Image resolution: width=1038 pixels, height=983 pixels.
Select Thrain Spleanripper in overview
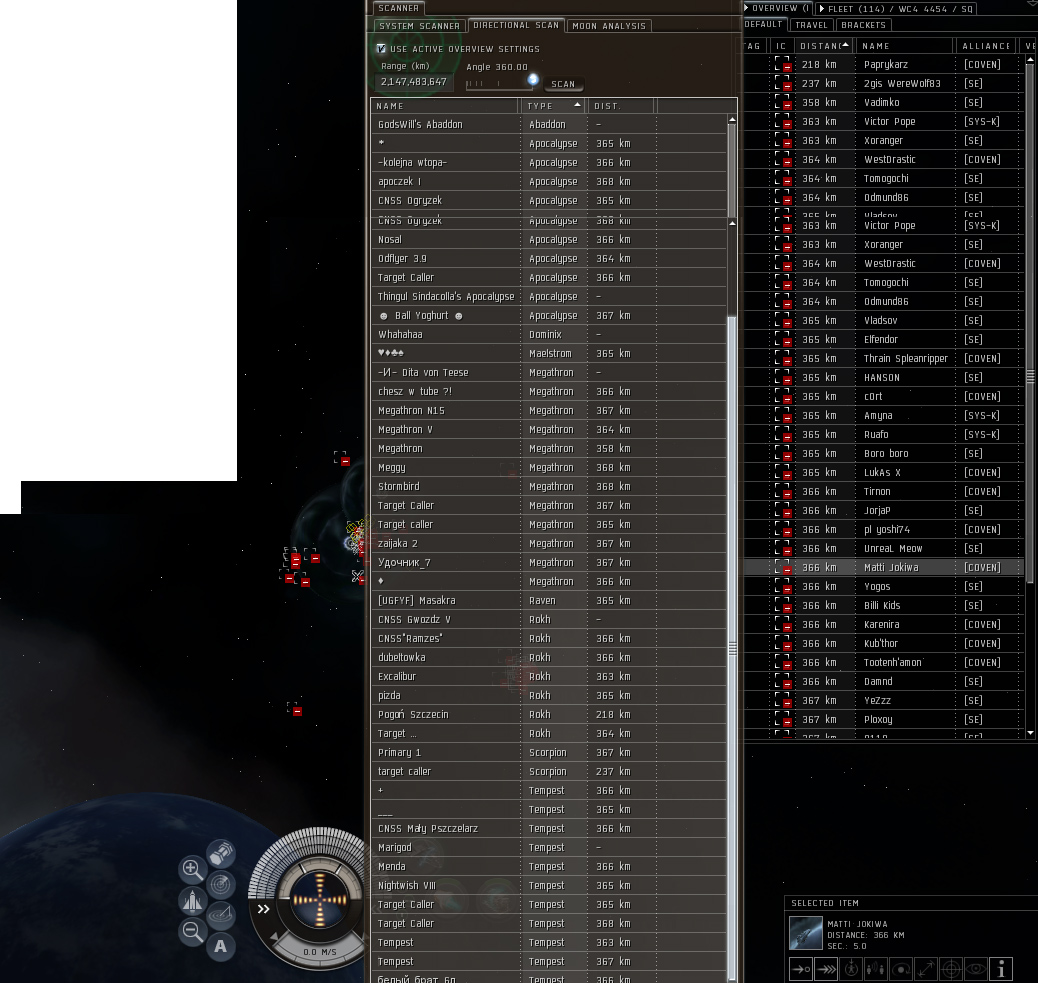click(884, 358)
